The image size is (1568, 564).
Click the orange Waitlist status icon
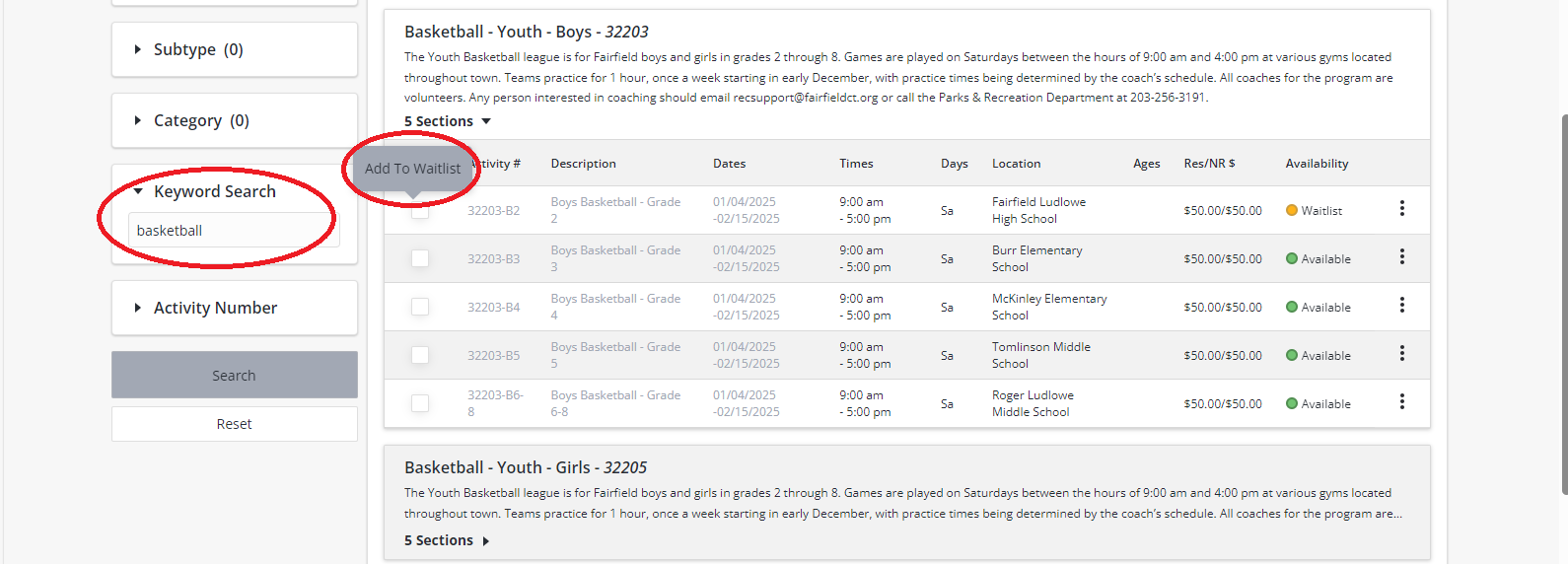tap(1292, 211)
